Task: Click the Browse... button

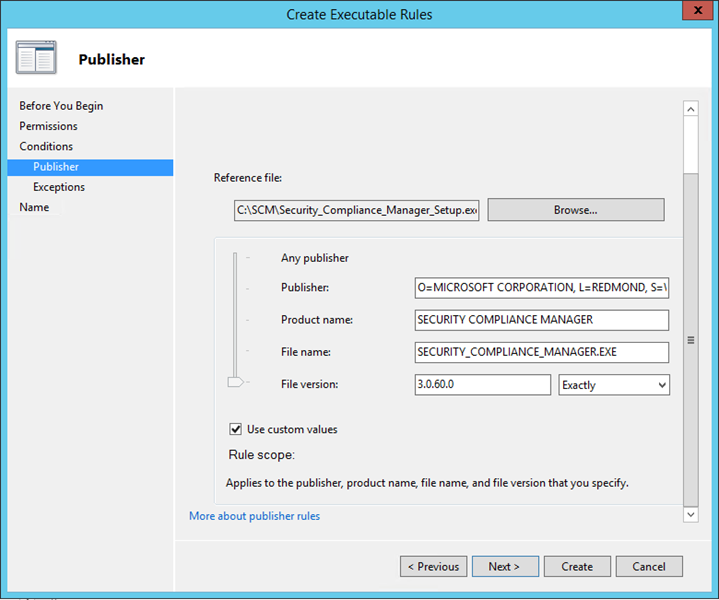Action: coord(575,210)
